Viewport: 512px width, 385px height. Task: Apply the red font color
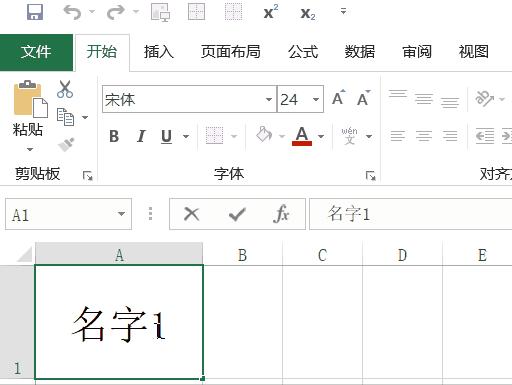click(302, 136)
